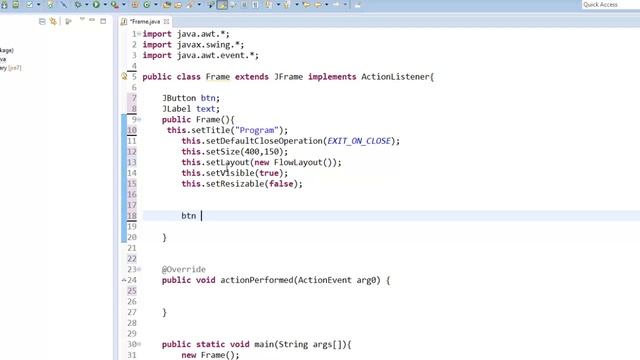The width and height of the screenshot is (640, 360).
Task: Click the Previous Annotation icon
Action: (287, 4)
